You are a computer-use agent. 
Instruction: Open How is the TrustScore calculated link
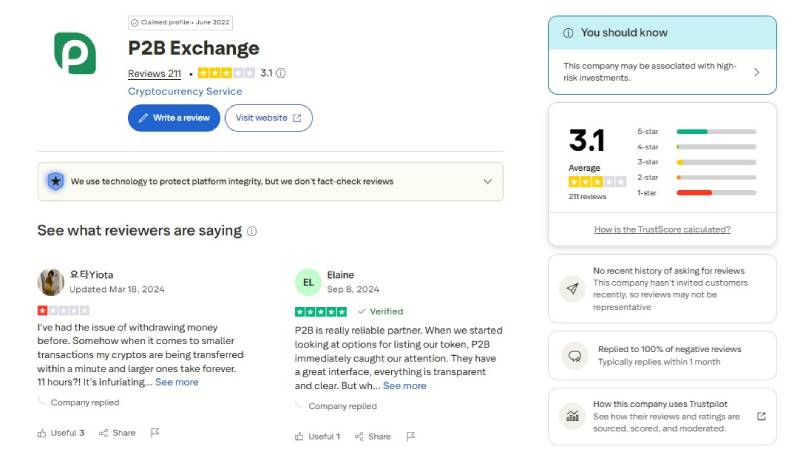pos(662,230)
